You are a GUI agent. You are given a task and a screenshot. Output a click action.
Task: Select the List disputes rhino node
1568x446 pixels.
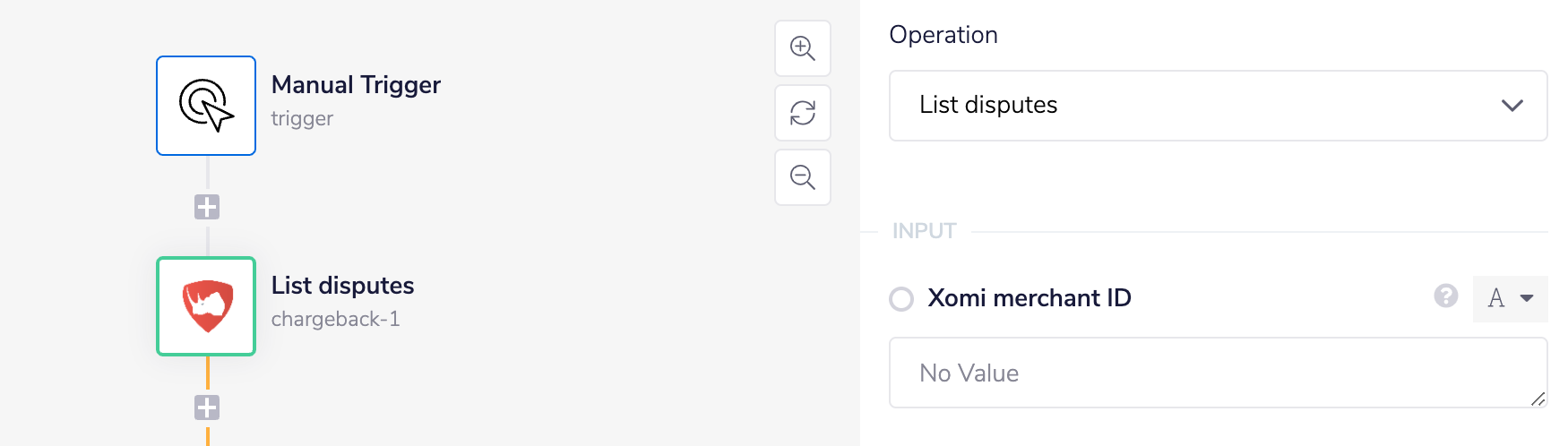click(206, 306)
